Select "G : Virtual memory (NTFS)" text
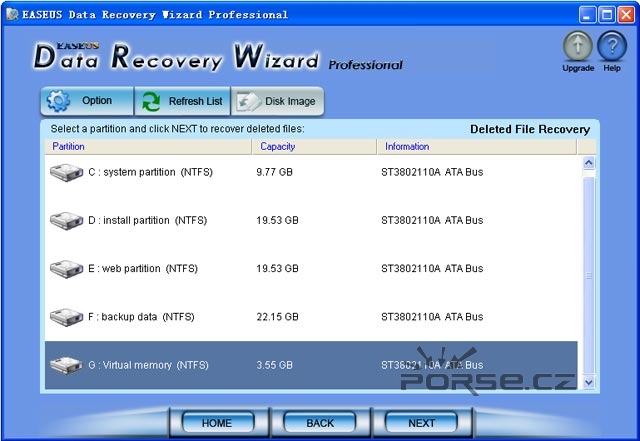 point(148,365)
